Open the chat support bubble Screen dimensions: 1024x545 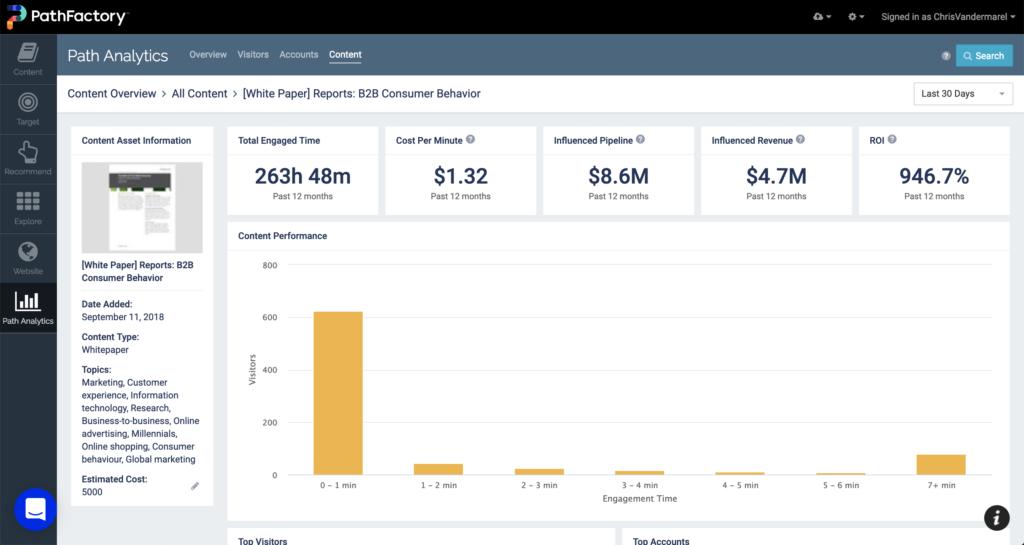pyautogui.click(x=35, y=509)
